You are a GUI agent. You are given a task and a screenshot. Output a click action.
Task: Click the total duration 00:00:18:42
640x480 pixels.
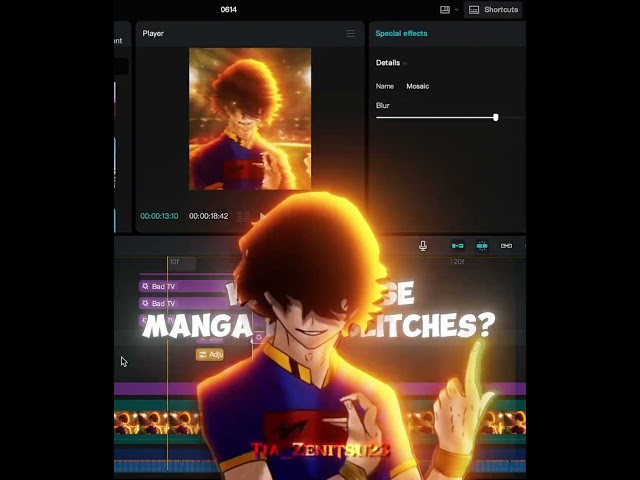[209, 216]
